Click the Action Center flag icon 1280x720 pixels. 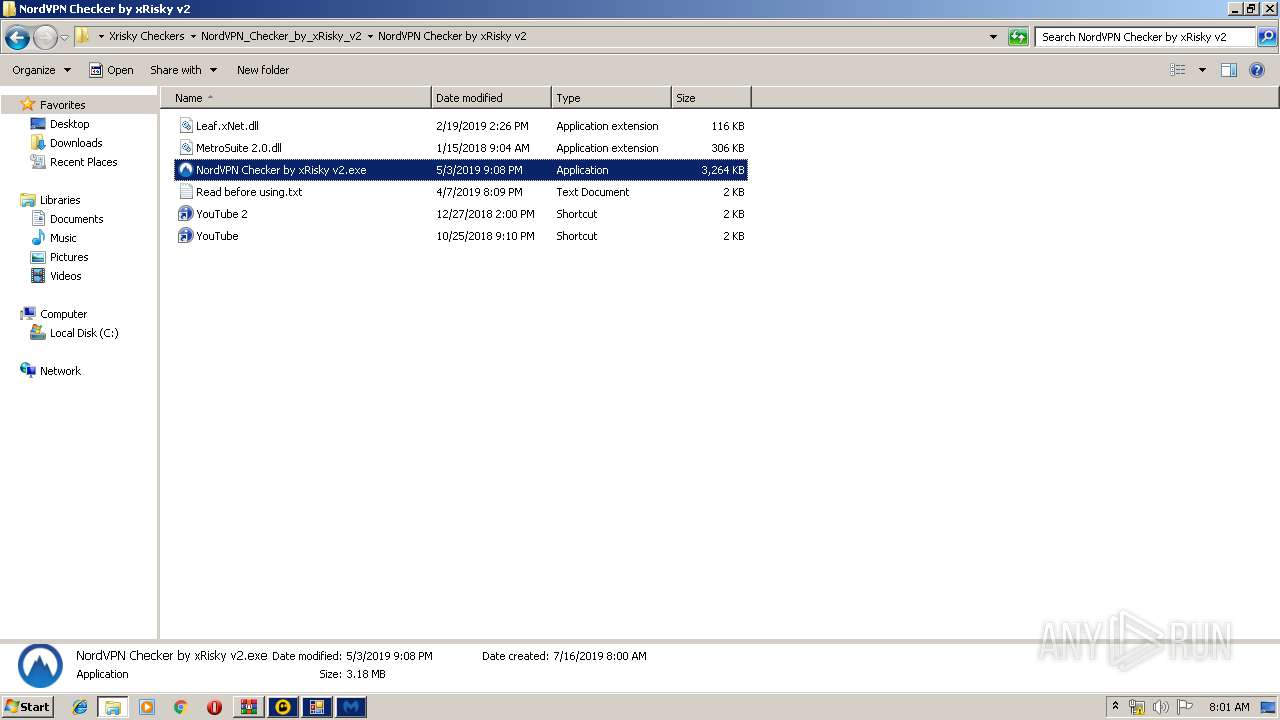coord(1185,707)
